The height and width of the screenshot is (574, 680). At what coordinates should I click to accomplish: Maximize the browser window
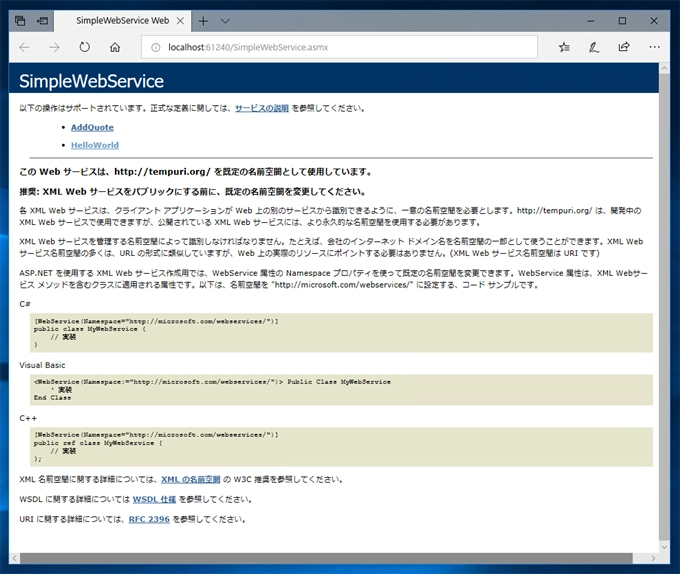pyautogui.click(x=622, y=21)
